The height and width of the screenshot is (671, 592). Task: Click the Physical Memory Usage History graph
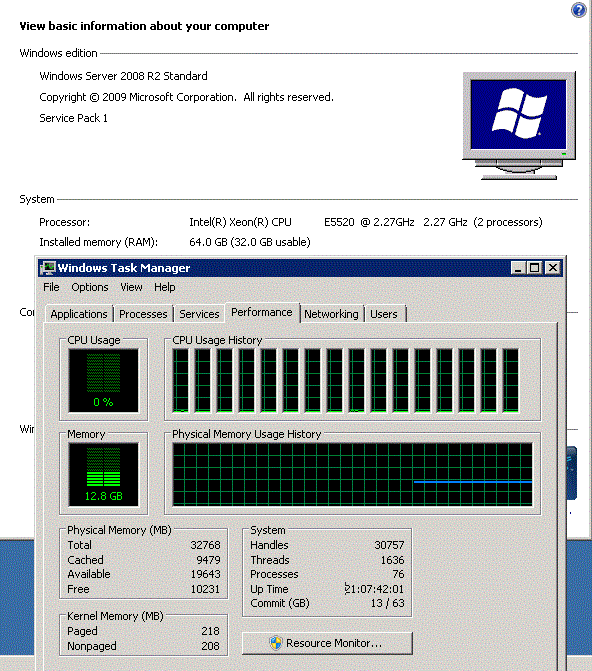point(352,475)
